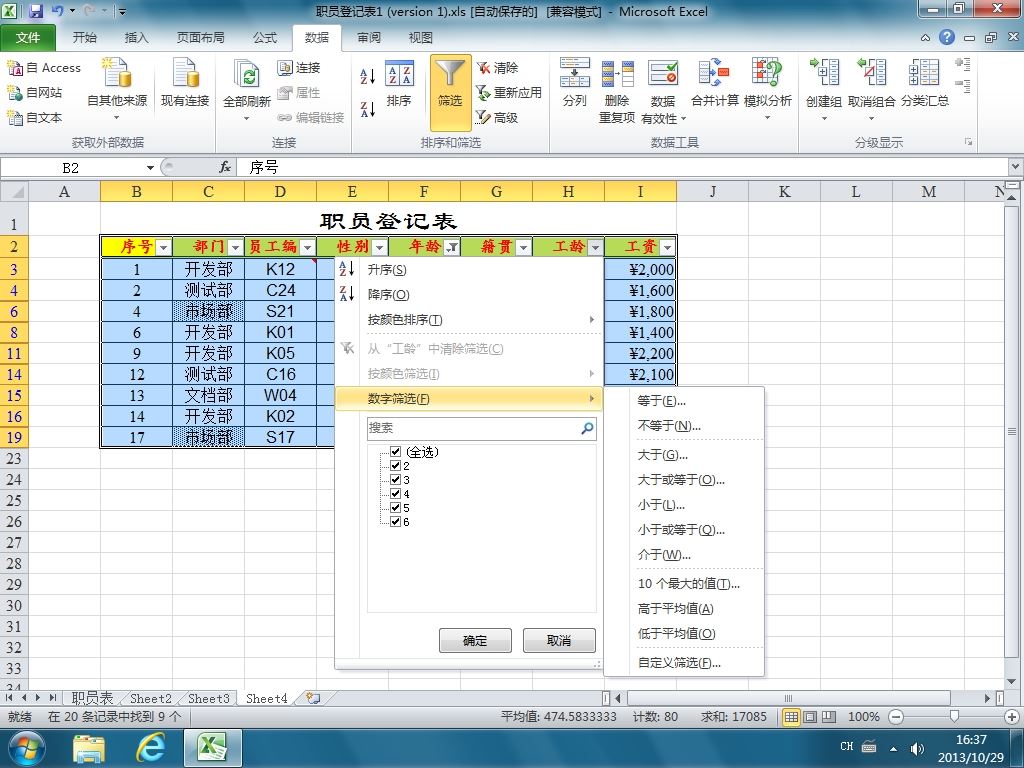The width and height of the screenshot is (1024, 768).
Task: Switch to page layout view in status bar
Action: pyautogui.click(x=810, y=716)
